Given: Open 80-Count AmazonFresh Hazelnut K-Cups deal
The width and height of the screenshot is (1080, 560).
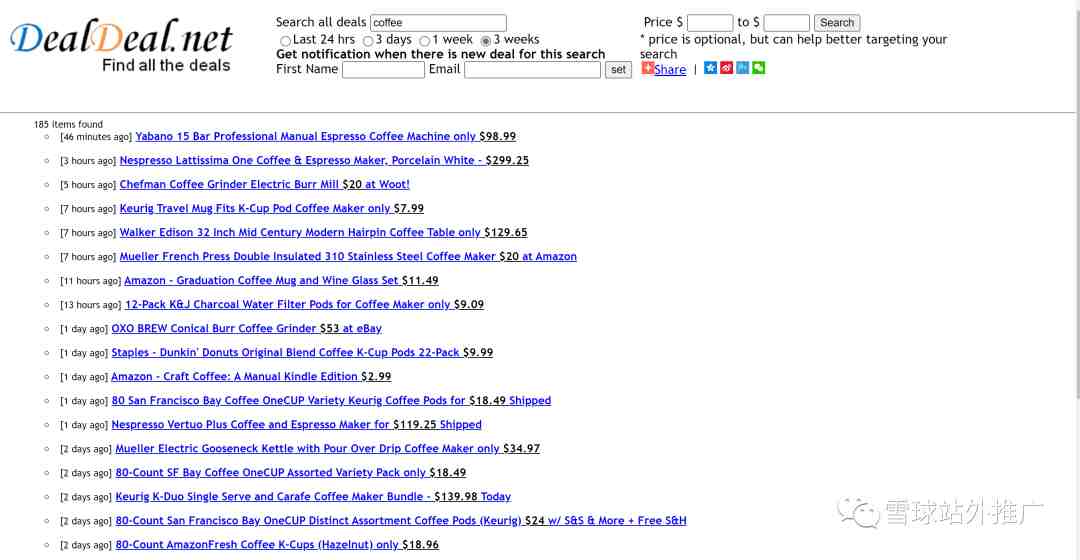Looking at the screenshot, I should click(277, 545).
